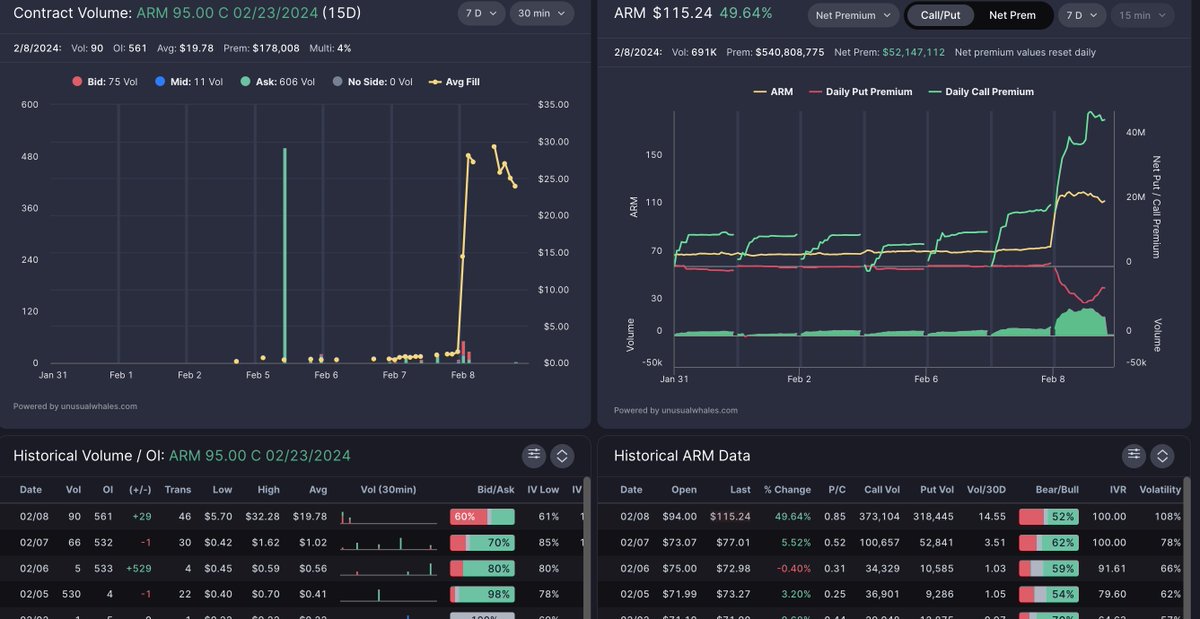Expand Historical Volume / OI panel icon
1200x619 pixels.
tap(562, 455)
